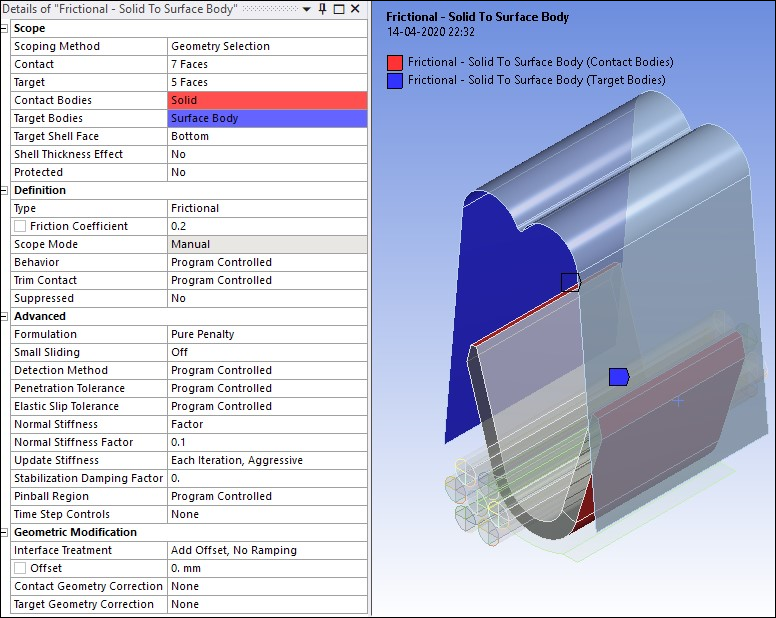The width and height of the screenshot is (776, 618).
Task: Click the blue Target Bodies legend square
Action: (x=395, y=80)
